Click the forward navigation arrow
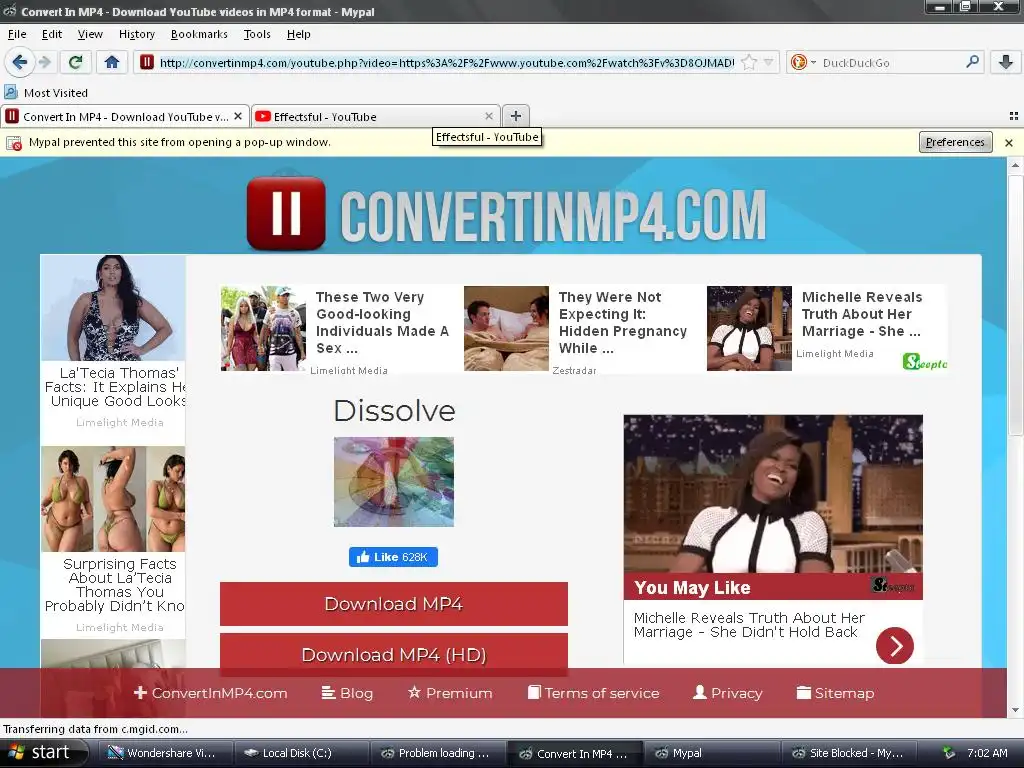Image resolution: width=1024 pixels, height=768 pixels. tap(45, 62)
